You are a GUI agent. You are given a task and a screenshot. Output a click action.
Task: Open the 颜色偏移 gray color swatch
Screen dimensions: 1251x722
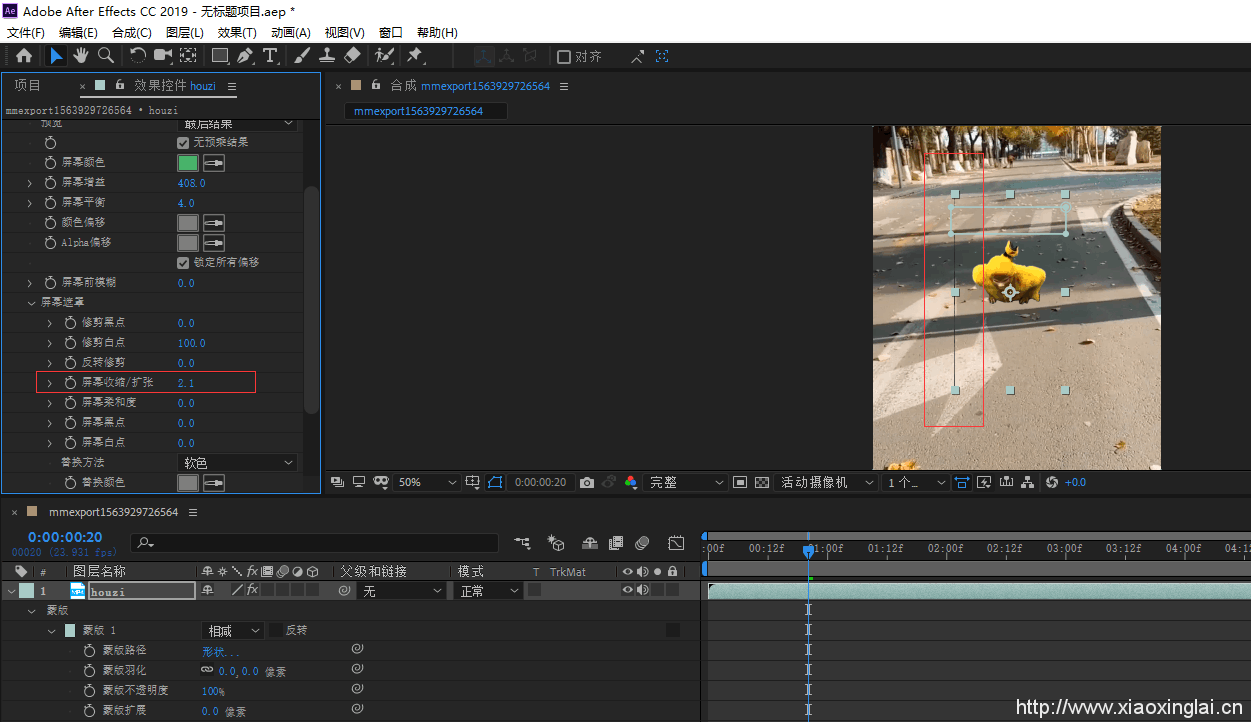[188, 223]
